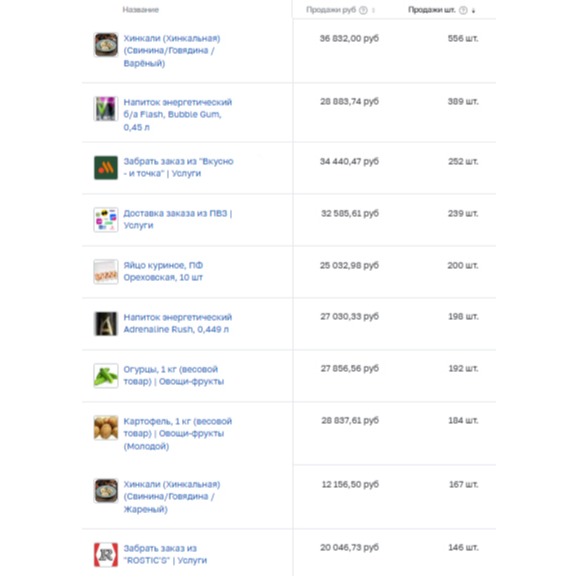Open the ПВЗ delivery service icon

pyautogui.click(x=106, y=220)
